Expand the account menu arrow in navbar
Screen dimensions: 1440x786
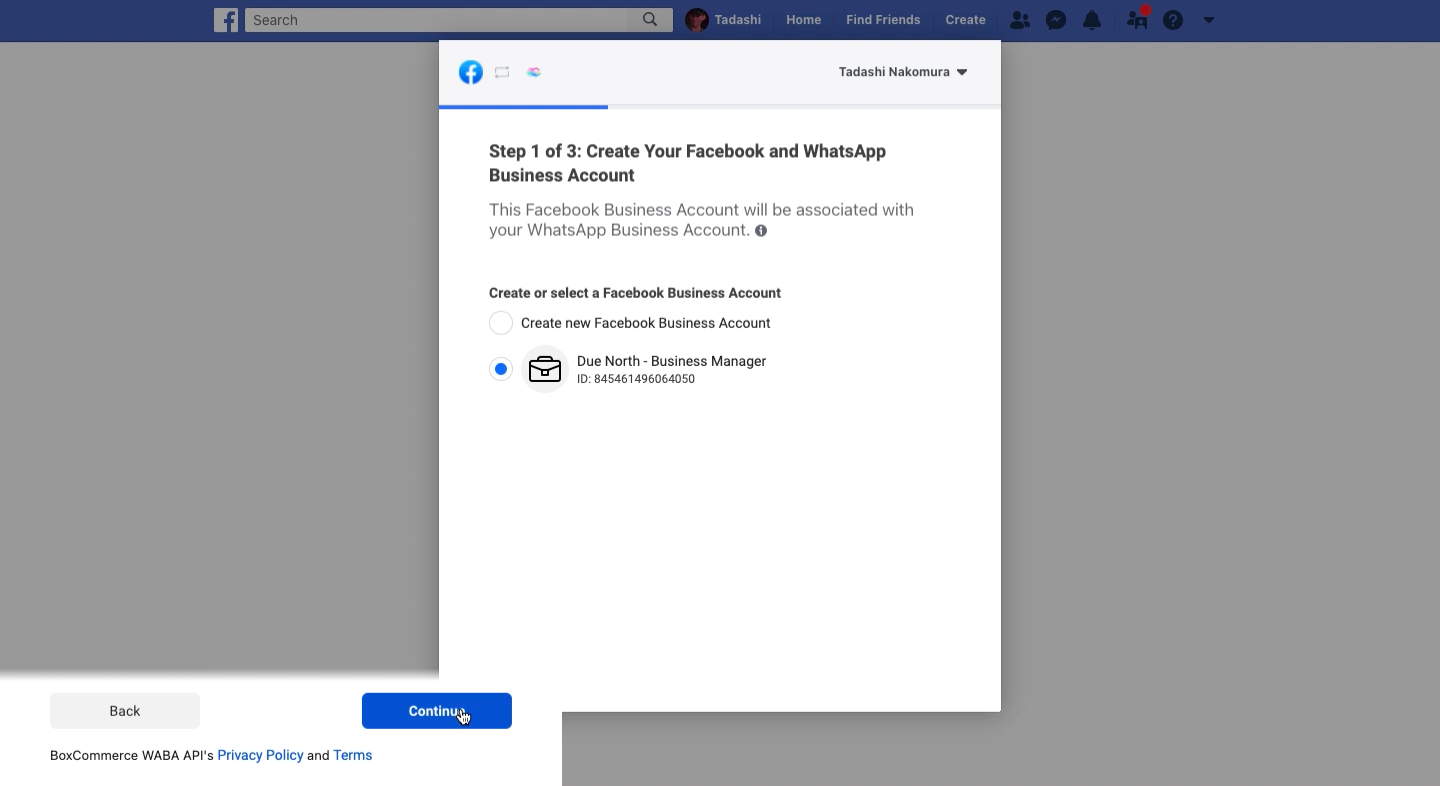(x=1209, y=20)
